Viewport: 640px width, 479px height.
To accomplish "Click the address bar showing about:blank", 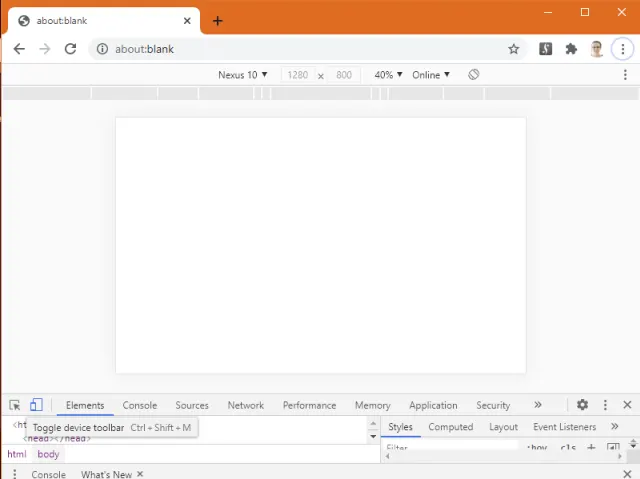I will 300,49.
